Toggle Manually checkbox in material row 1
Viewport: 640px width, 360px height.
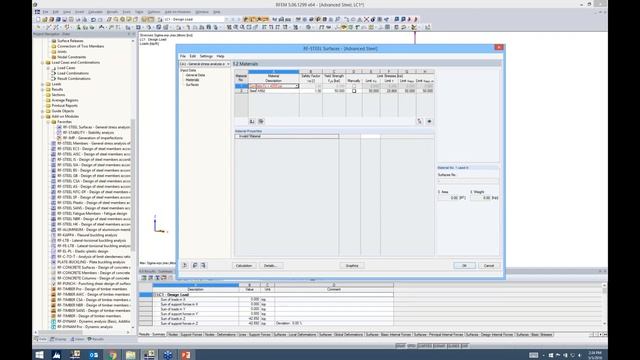point(354,86)
